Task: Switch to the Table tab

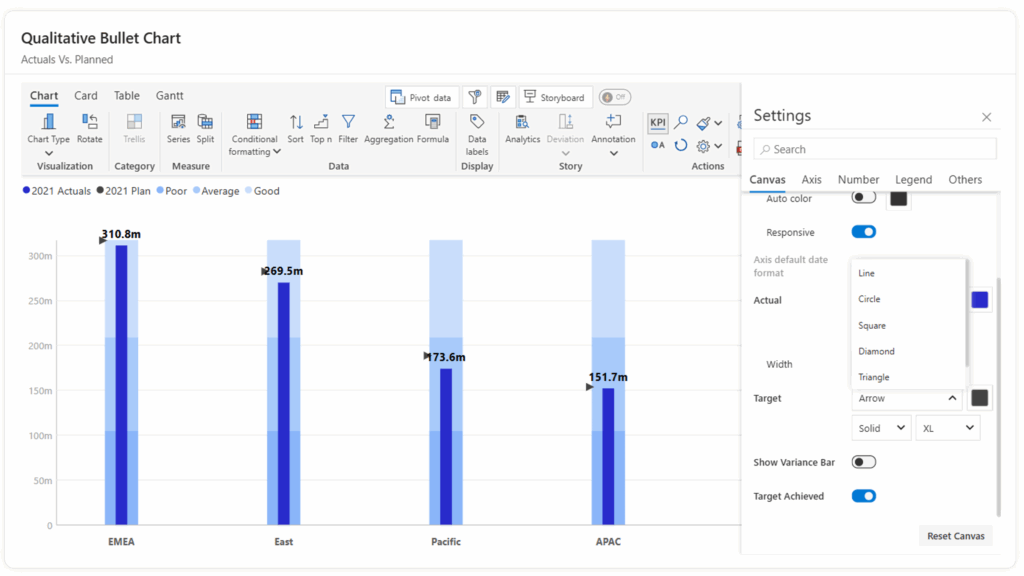Action: [x=127, y=96]
